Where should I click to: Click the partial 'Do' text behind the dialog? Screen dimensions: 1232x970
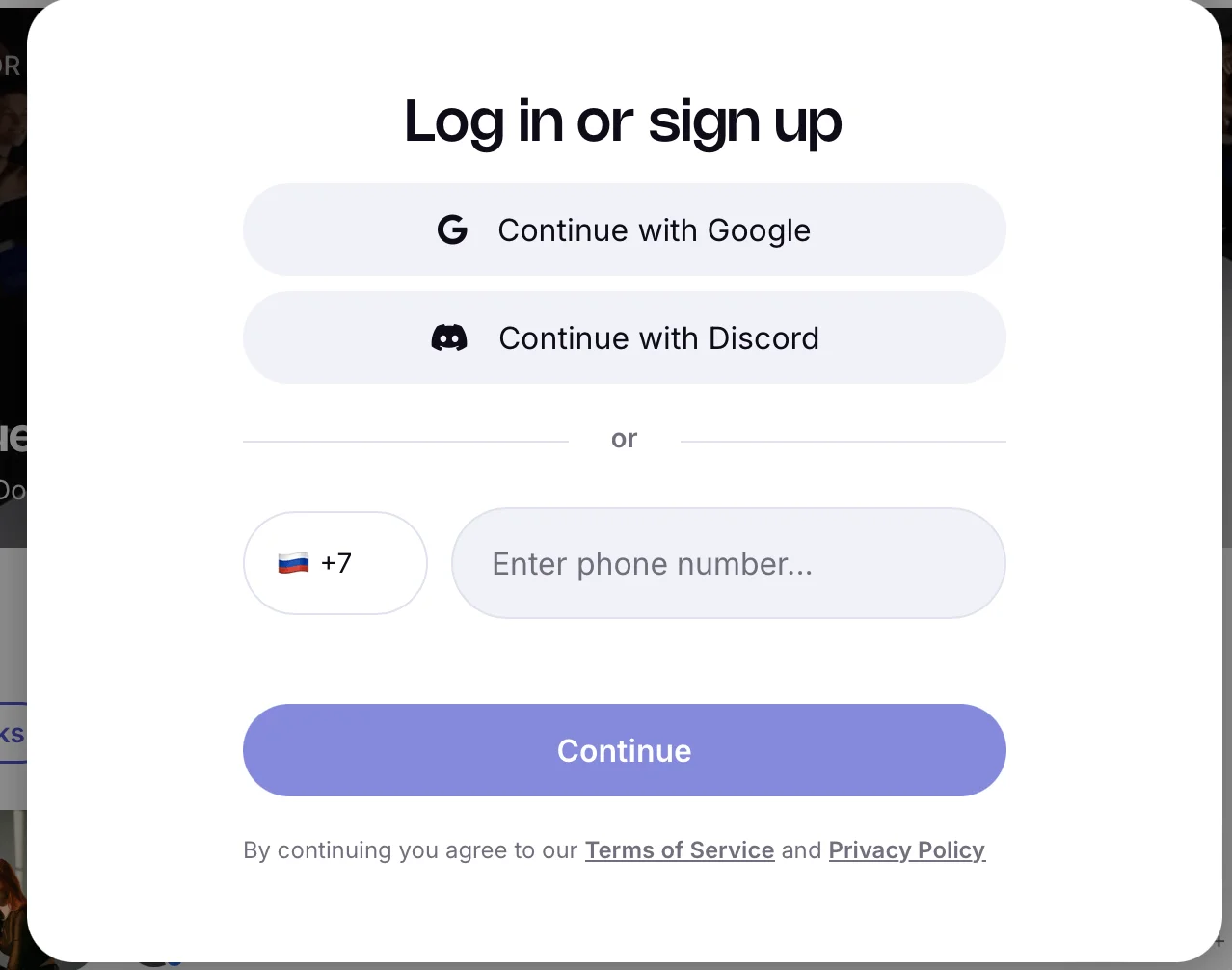coord(12,491)
